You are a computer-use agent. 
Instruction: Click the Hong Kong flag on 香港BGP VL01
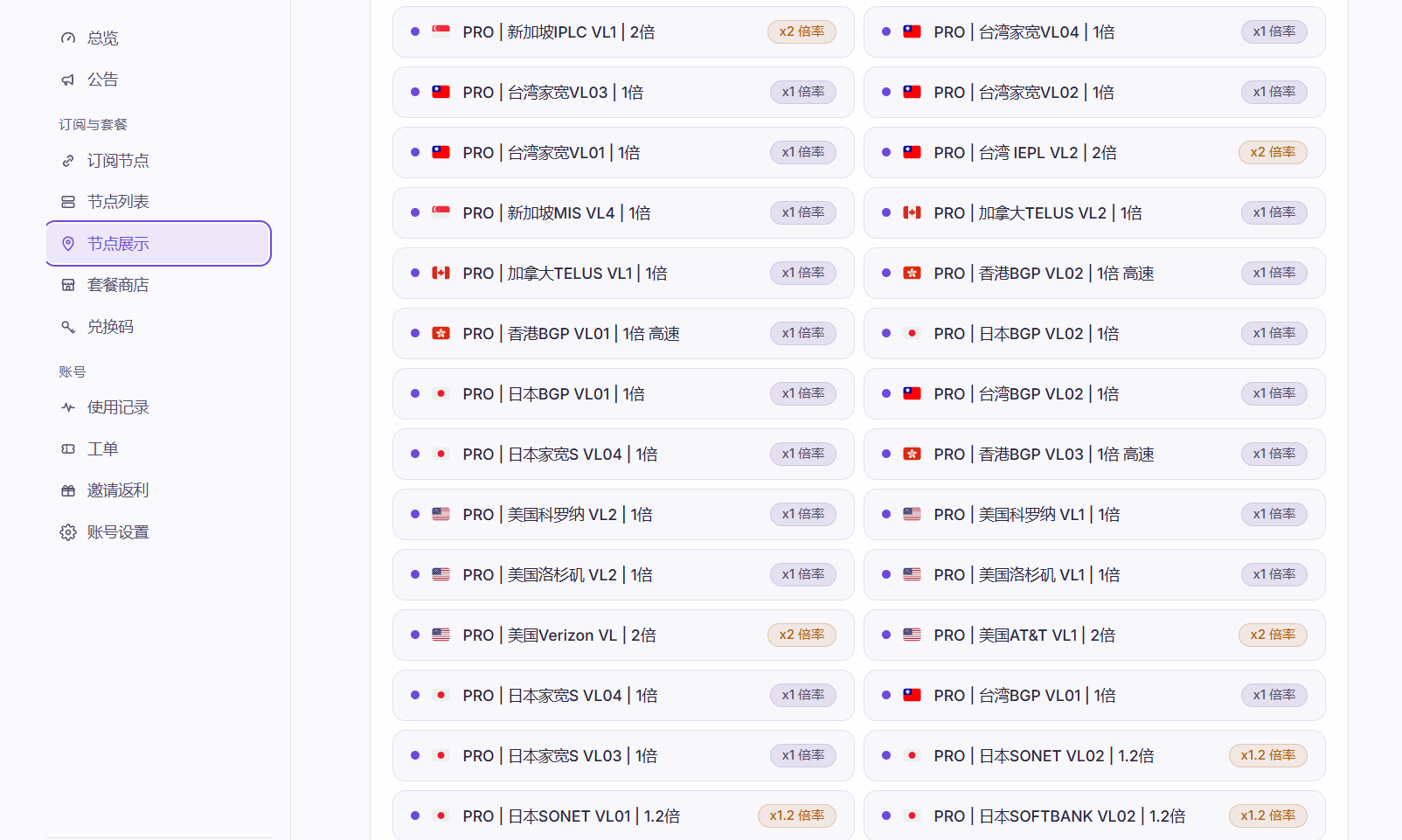pos(441,333)
